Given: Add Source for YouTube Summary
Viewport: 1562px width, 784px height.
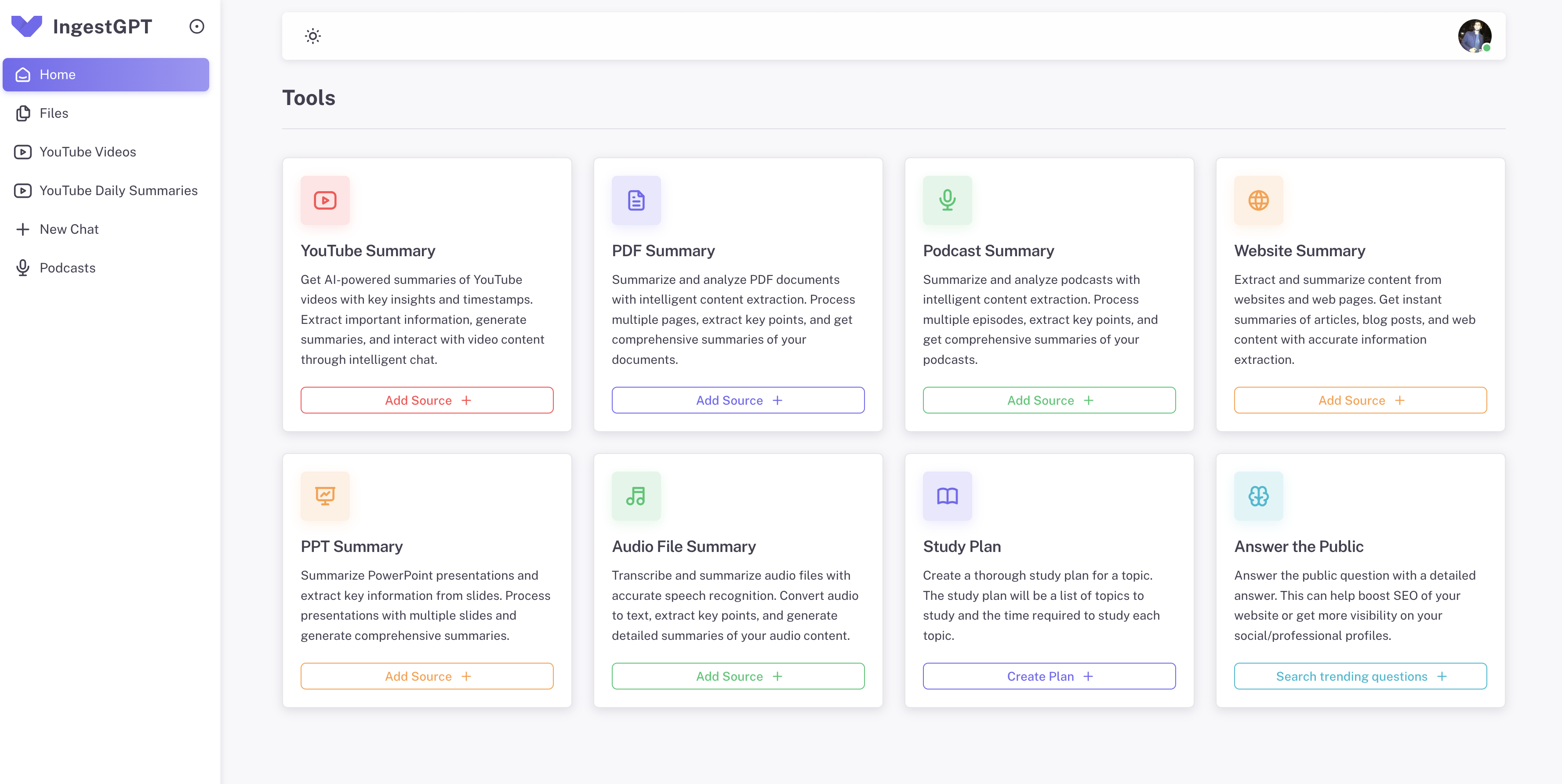Looking at the screenshot, I should tap(427, 400).
